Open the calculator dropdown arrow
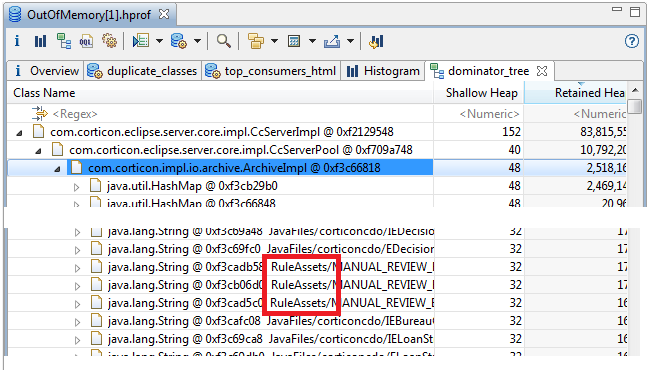 click(312, 41)
